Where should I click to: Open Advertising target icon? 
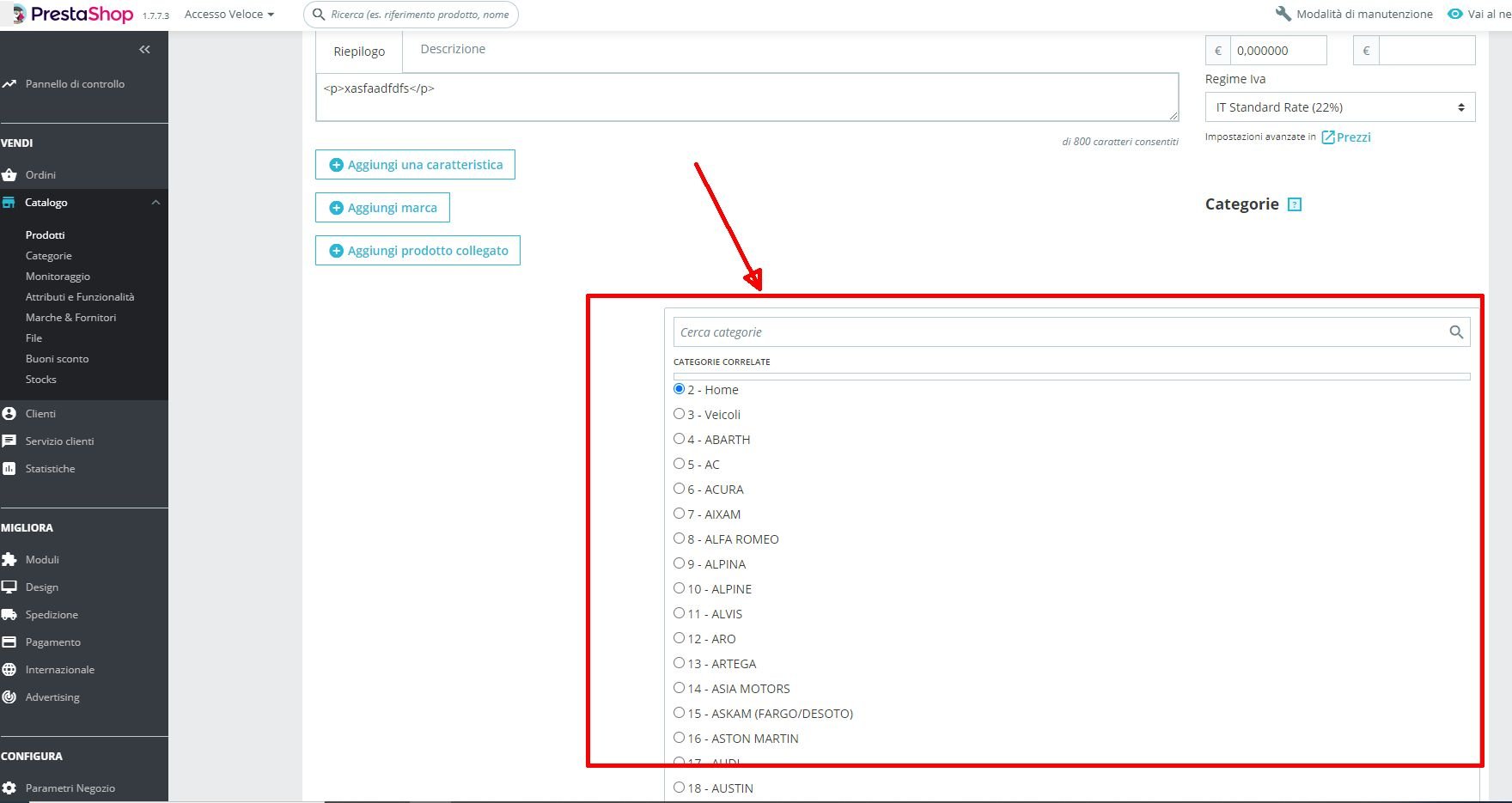(9, 697)
